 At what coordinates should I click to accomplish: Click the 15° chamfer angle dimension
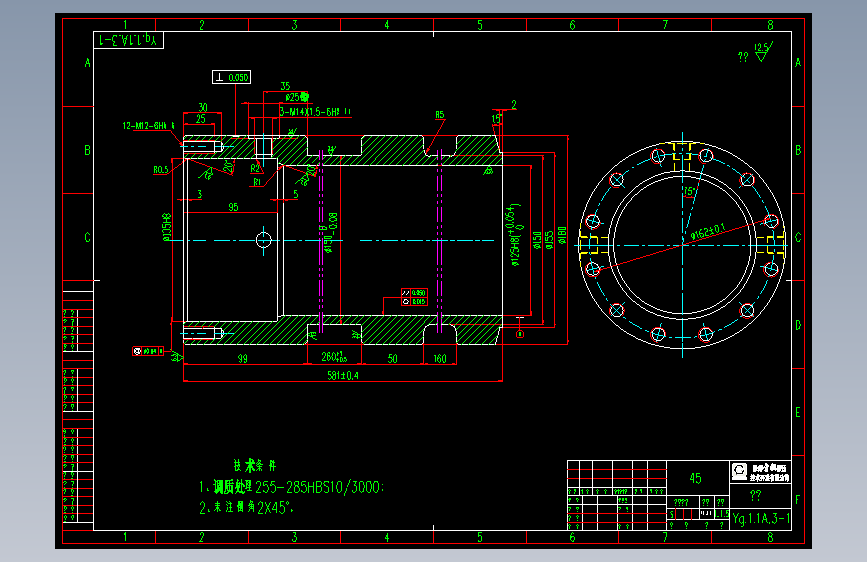[496, 118]
